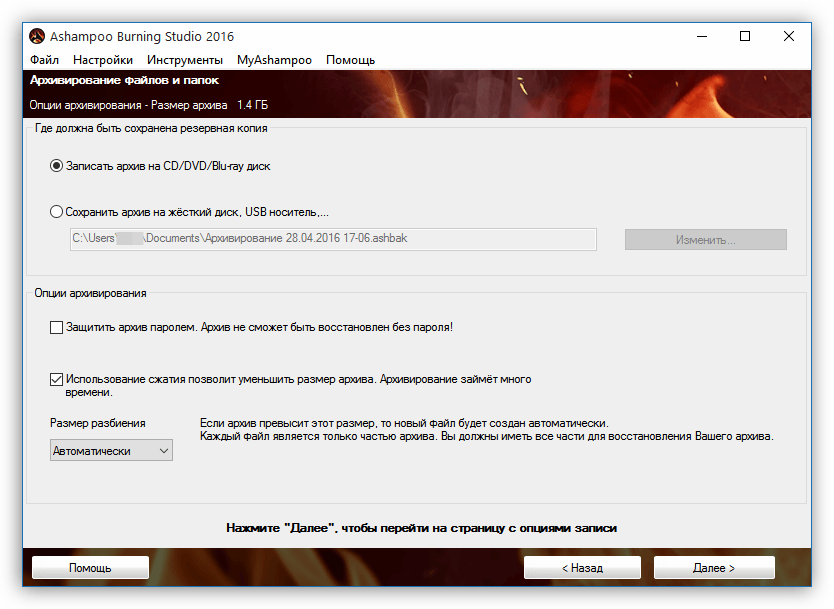Open the Файл menu
The image size is (834, 609).
pos(44,60)
